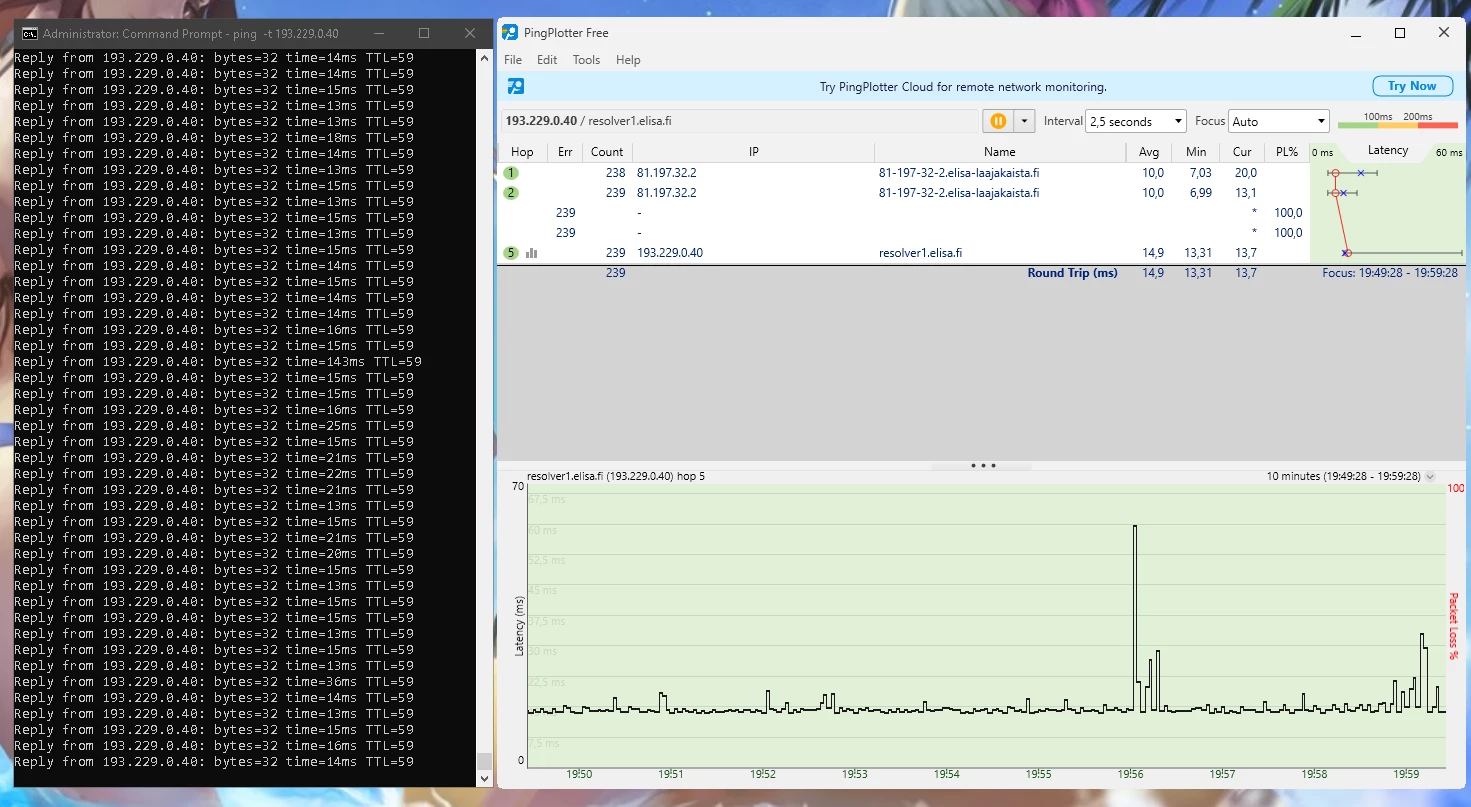Click the tall latency spike at 19:56 on the graph

point(1135,617)
